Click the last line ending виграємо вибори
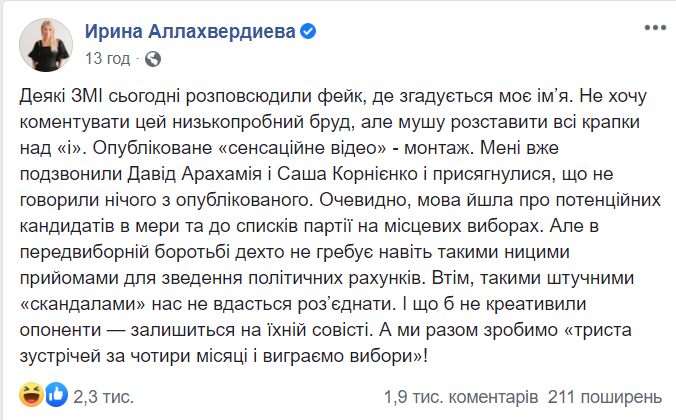This screenshot has width=676, height=420. (224, 356)
